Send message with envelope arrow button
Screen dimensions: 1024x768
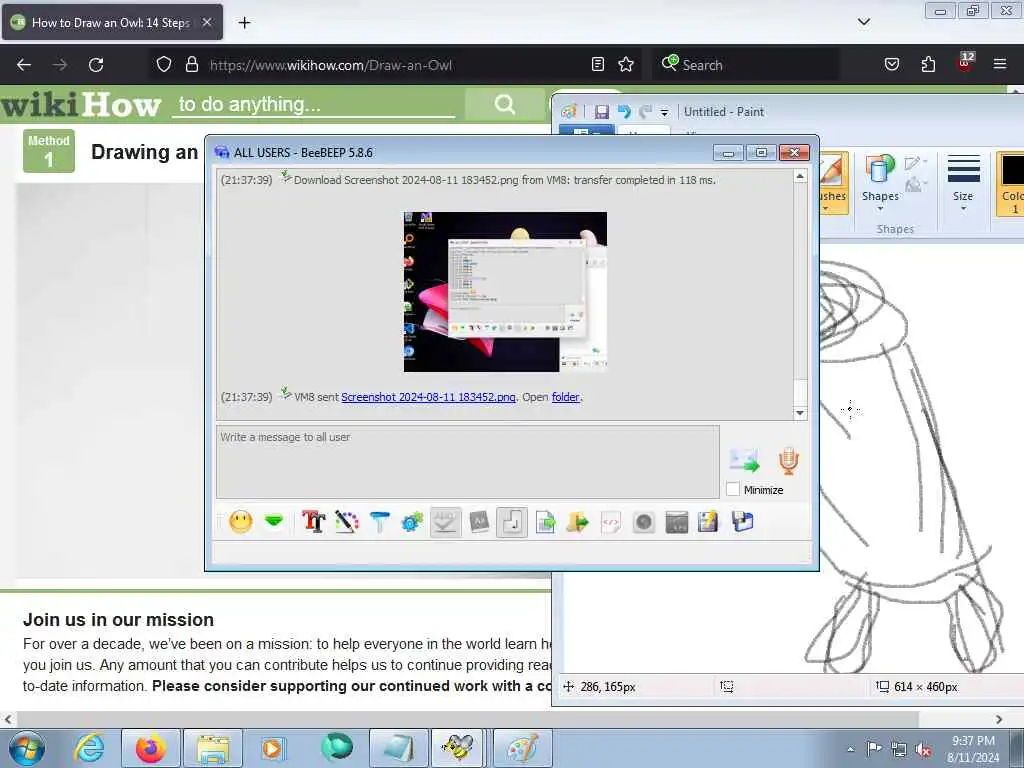coord(744,460)
